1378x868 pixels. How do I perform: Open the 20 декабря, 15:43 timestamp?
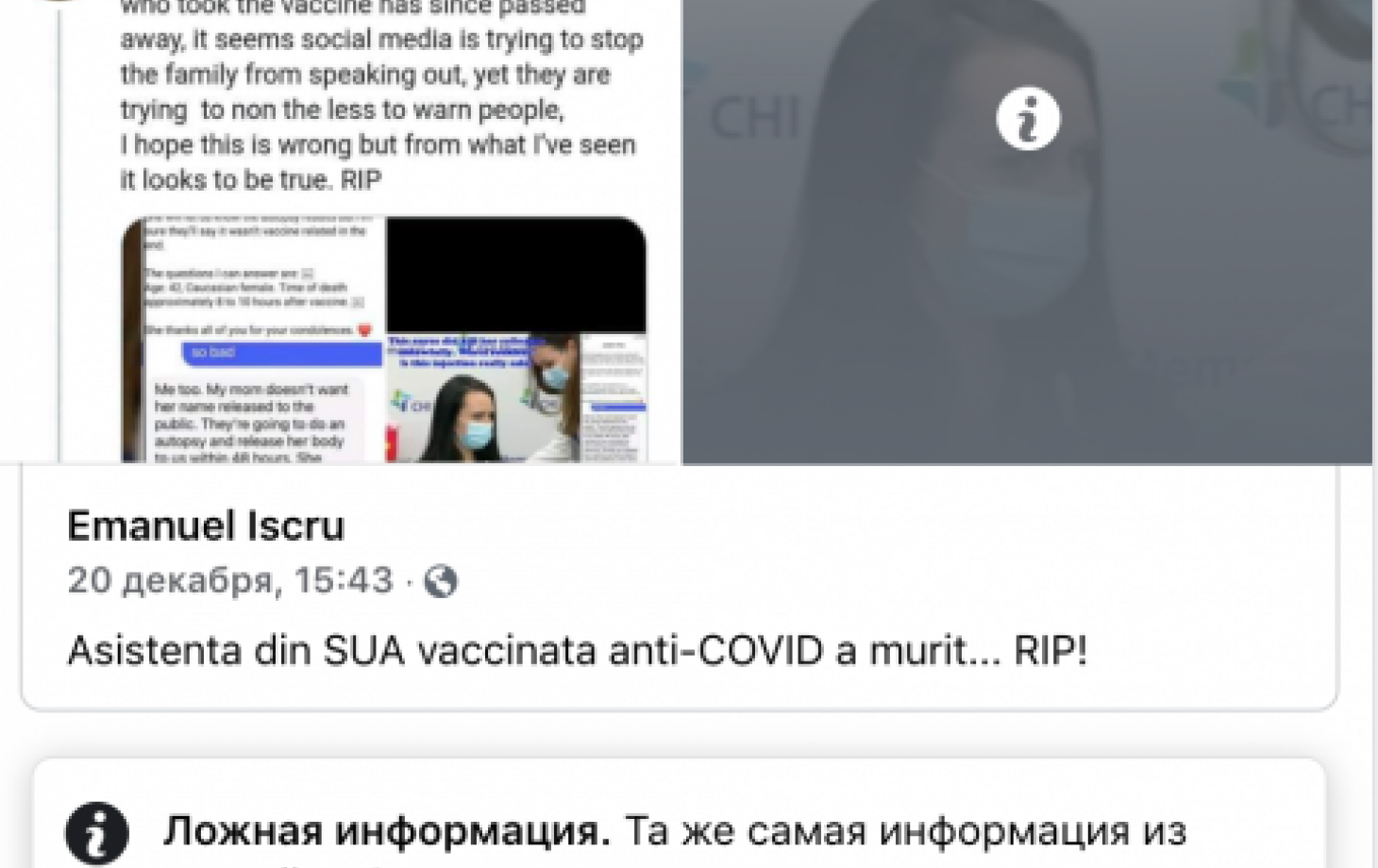tap(230, 580)
